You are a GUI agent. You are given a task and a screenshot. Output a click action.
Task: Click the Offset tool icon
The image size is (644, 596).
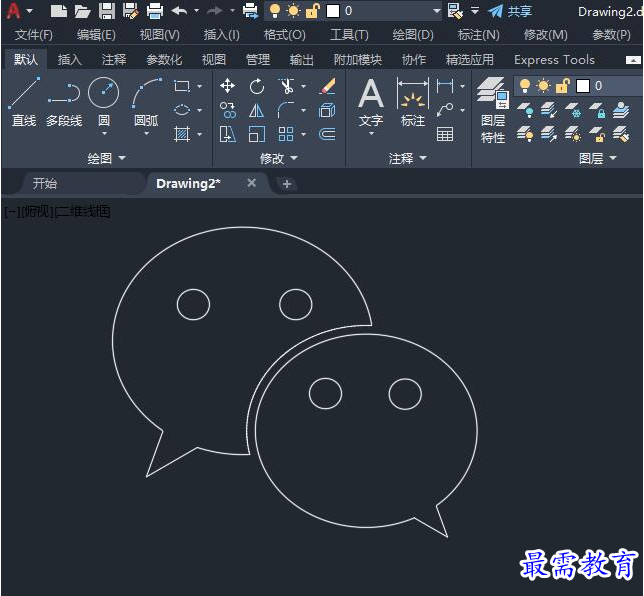coord(327,134)
